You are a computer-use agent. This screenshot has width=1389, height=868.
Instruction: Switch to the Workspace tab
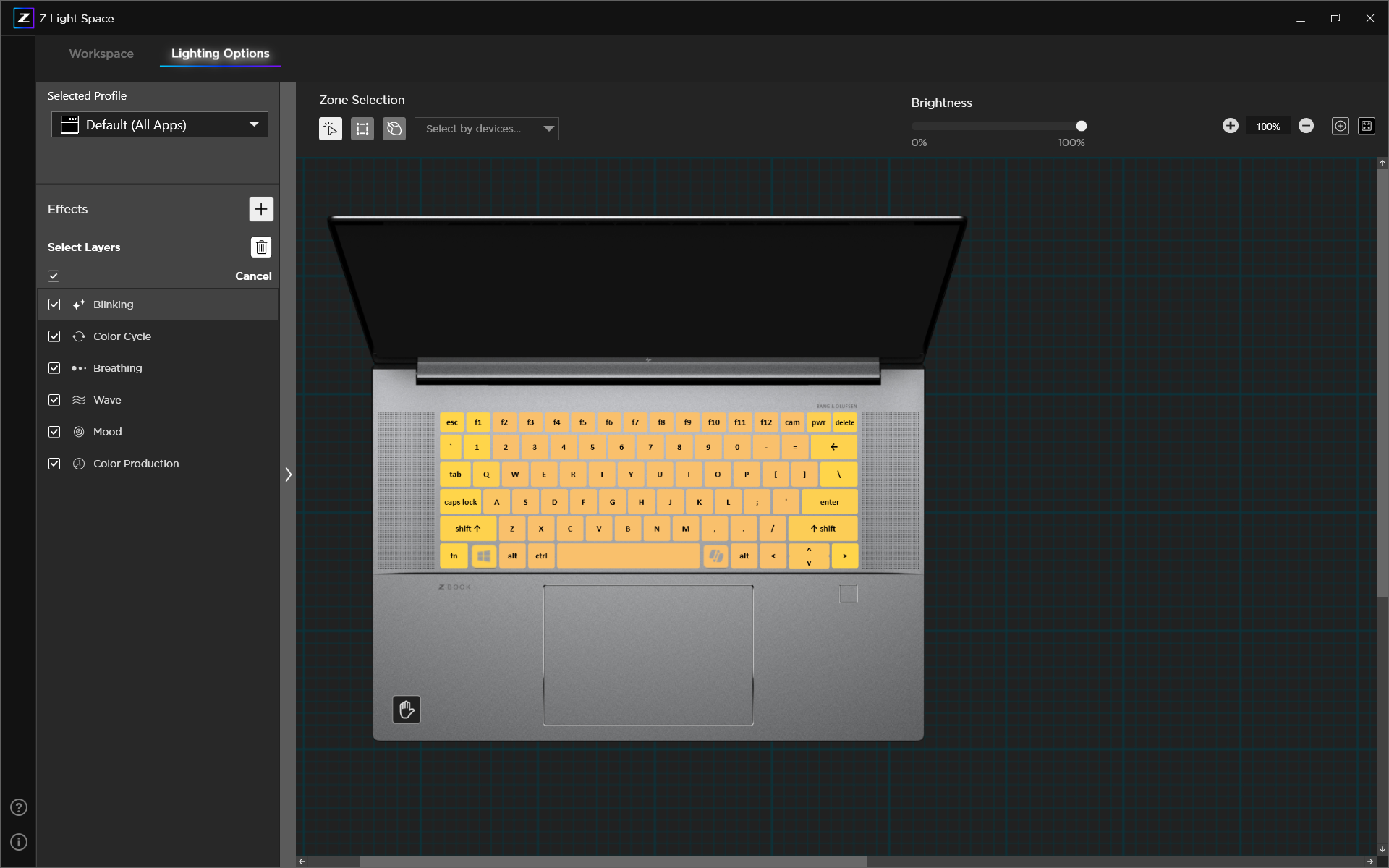click(x=101, y=54)
